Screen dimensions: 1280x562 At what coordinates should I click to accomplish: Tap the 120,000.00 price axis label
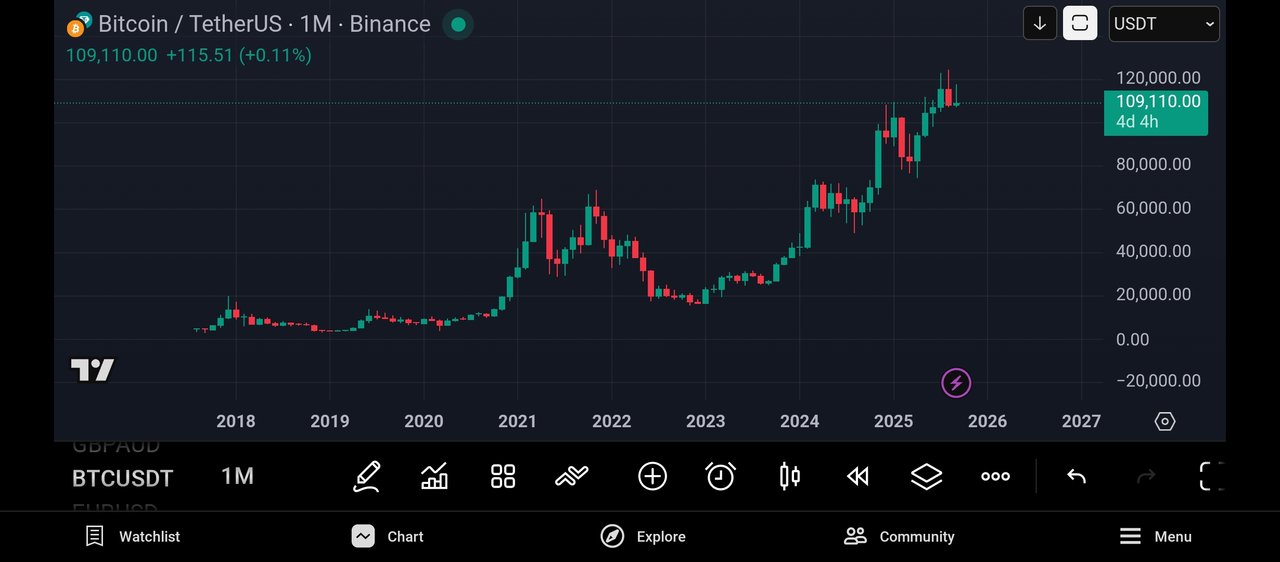1158,78
